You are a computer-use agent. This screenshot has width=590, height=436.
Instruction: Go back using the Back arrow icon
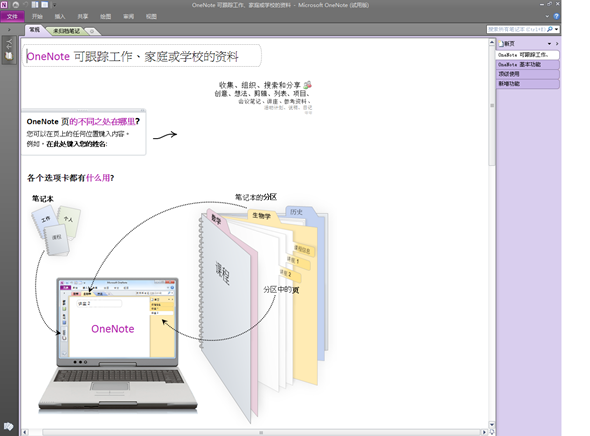pos(15,5)
